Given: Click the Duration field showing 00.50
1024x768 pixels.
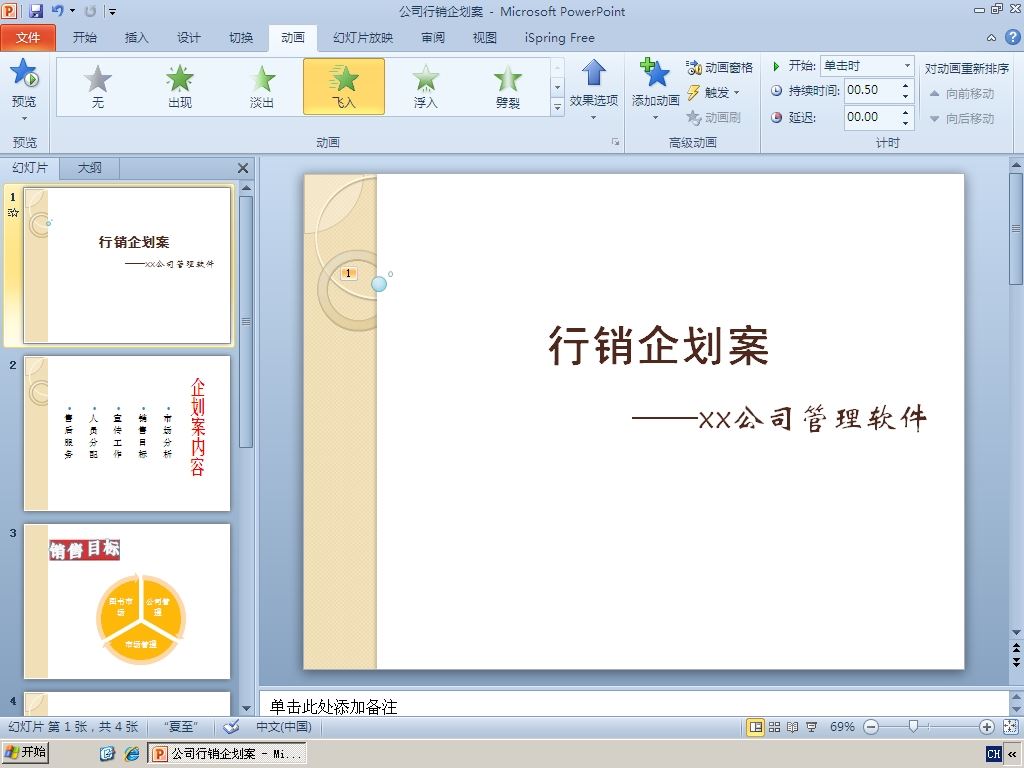Looking at the screenshot, I should [871, 90].
